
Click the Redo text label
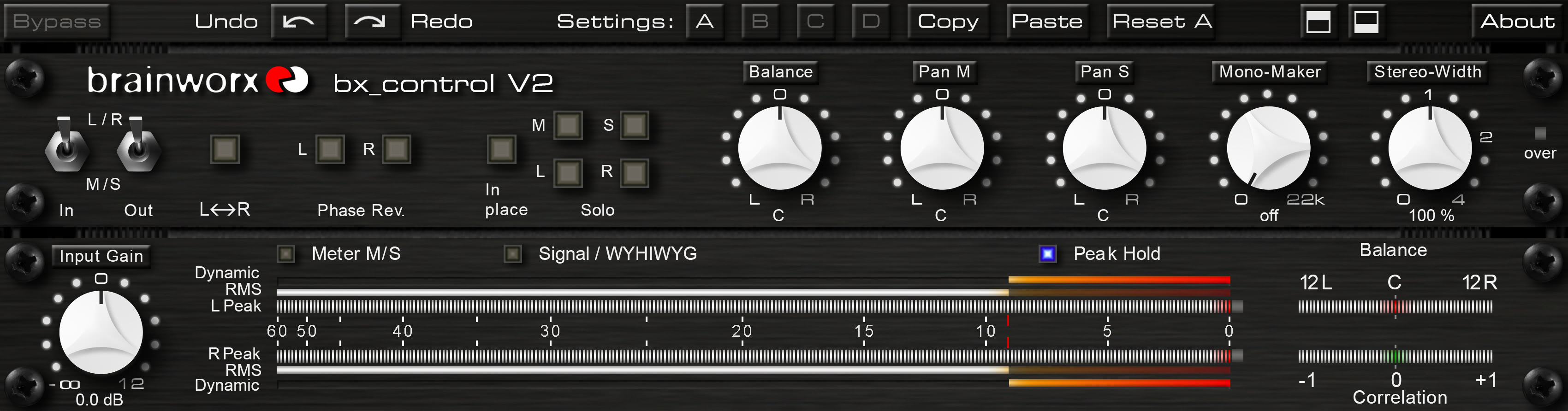pyautogui.click(x=441, y=22)
